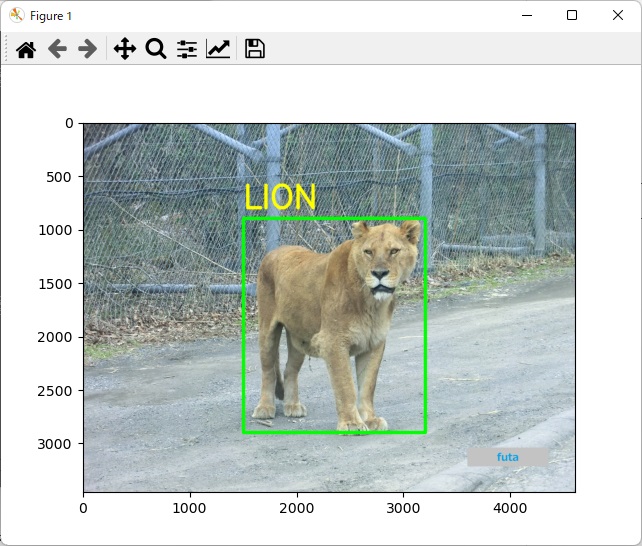Viewport: 642px width, 546px height.
Task: Click the futa watermark in the image
Action: click(508, 457)
